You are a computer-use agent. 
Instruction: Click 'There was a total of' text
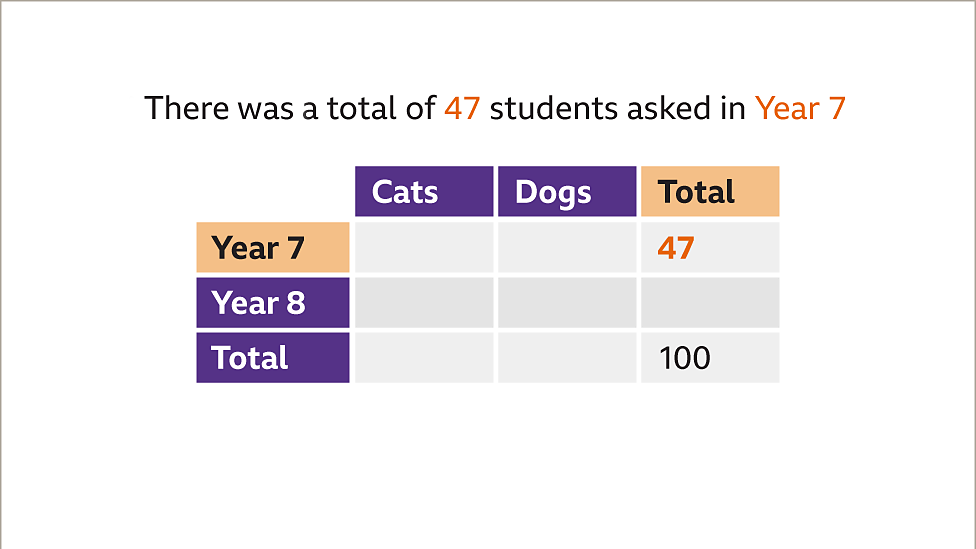(290, 108)
